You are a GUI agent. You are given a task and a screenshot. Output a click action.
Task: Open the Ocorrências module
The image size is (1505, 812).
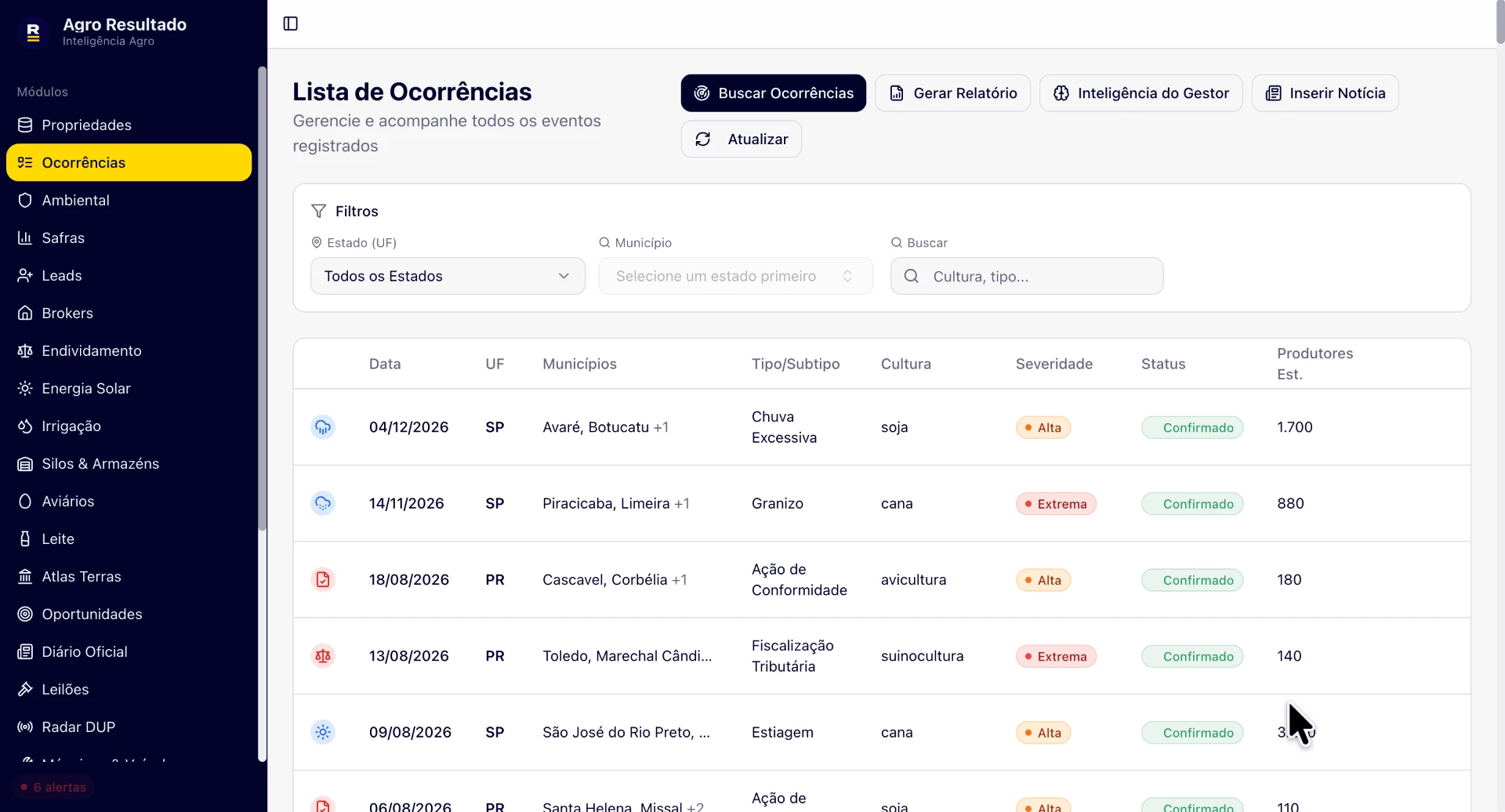(x=129, y=162)
